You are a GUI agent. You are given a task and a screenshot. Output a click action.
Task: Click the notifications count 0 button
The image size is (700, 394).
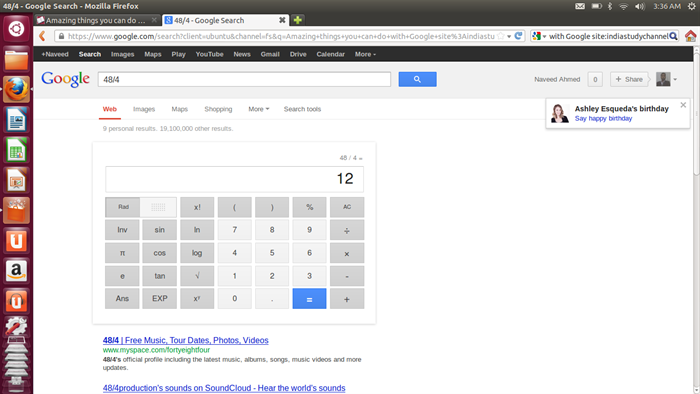point(595,79)
